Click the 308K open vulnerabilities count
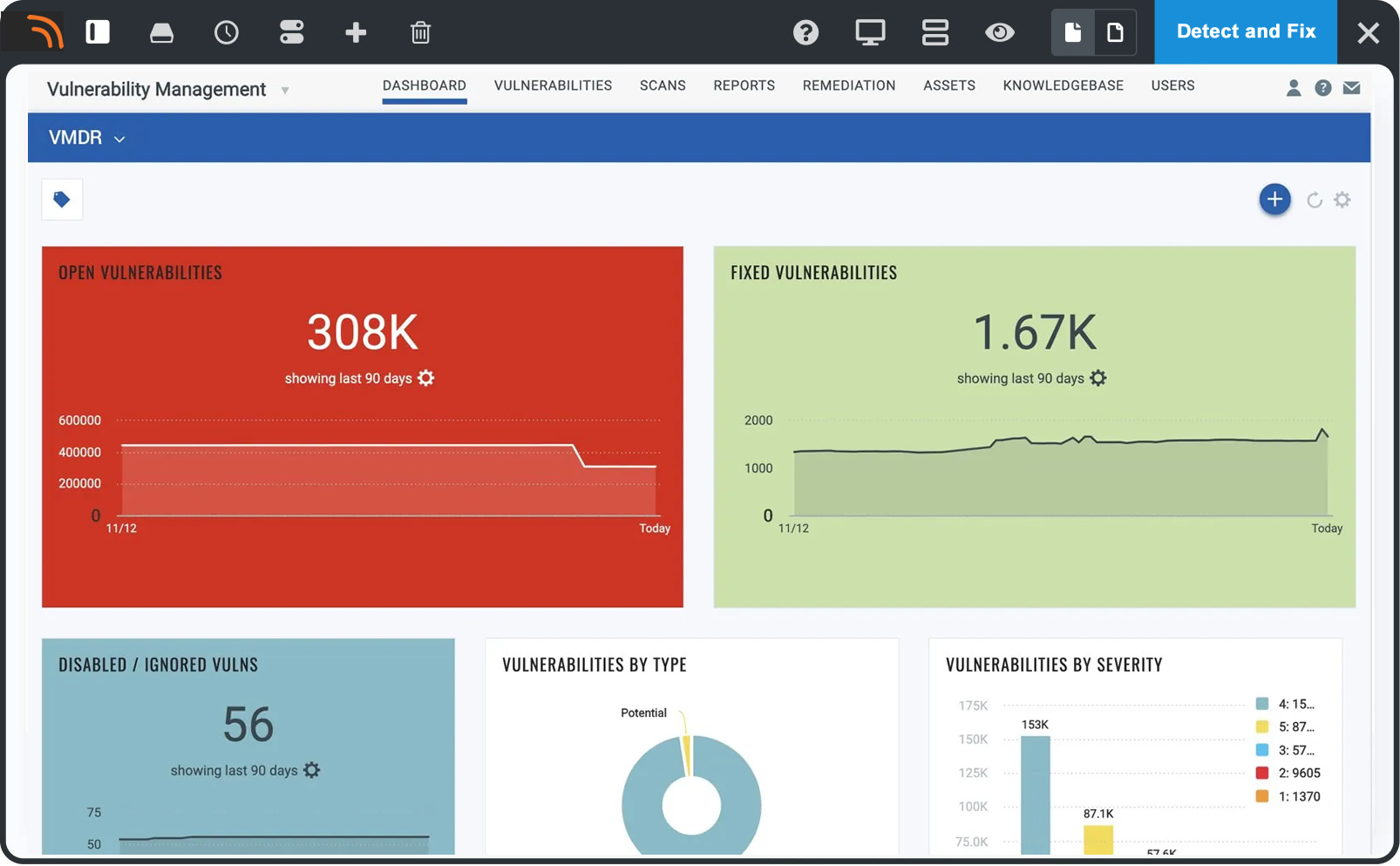The image size is (1400, 866). pos(363,333)
